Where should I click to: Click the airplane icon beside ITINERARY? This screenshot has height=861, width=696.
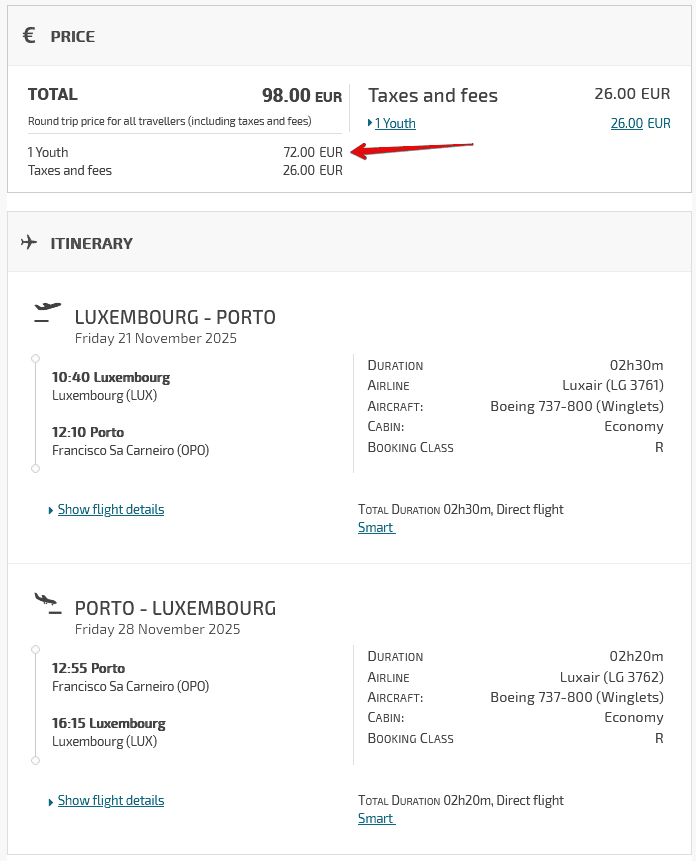[x=30, y=242]
